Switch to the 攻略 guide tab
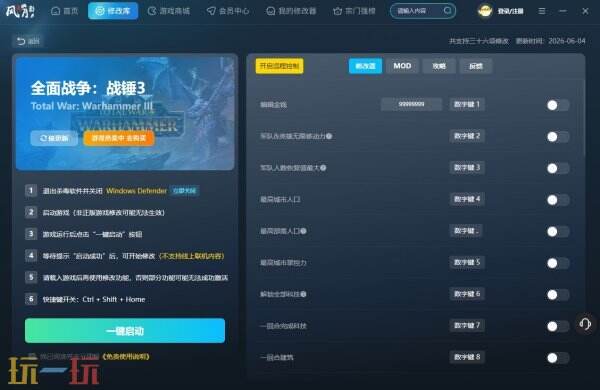Image resolution: width=600 pixels, height=390 pixels. point(439,66)
